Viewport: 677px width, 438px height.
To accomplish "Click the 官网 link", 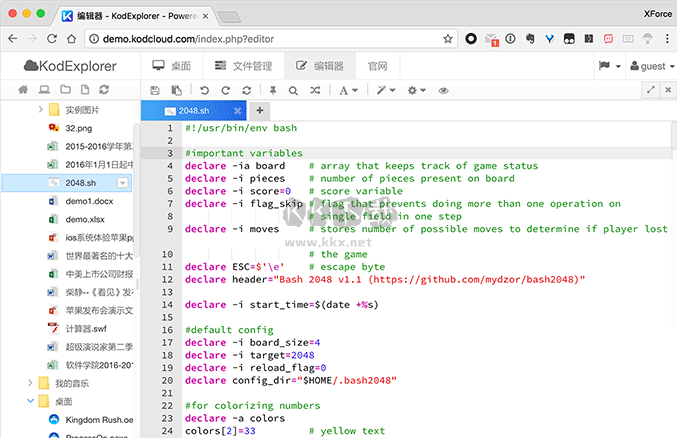I will (x=377, y=66).
